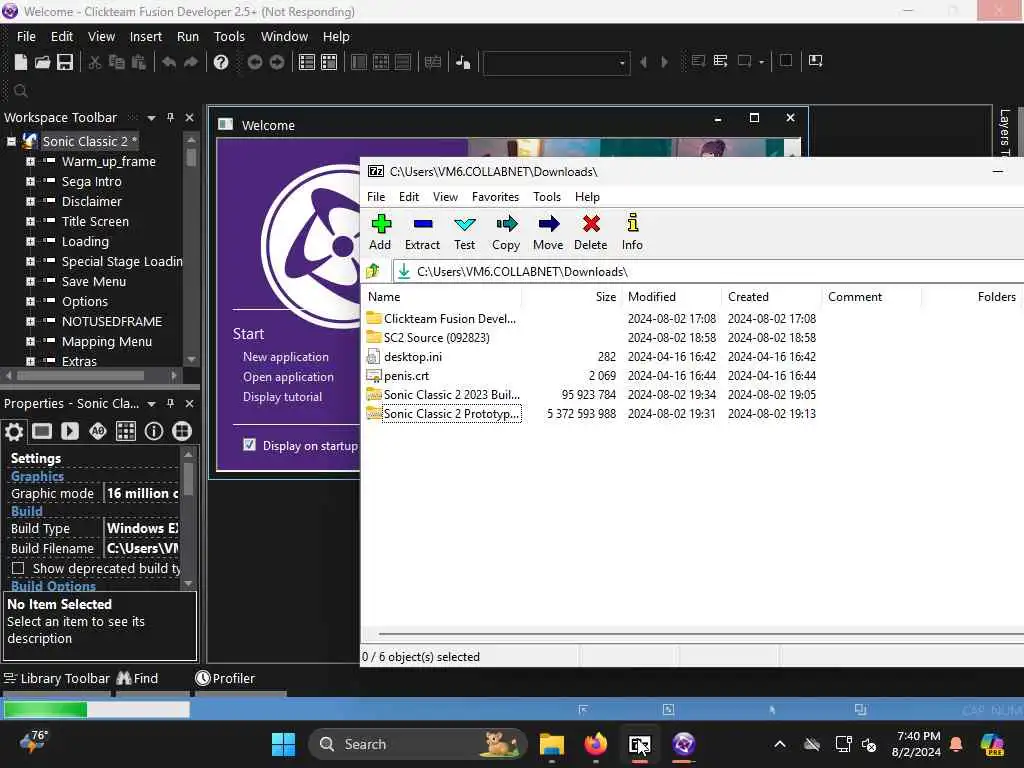Open the Insert menu in Fusion
This screenshot has width=1024, height=768.
click(146, 37)
